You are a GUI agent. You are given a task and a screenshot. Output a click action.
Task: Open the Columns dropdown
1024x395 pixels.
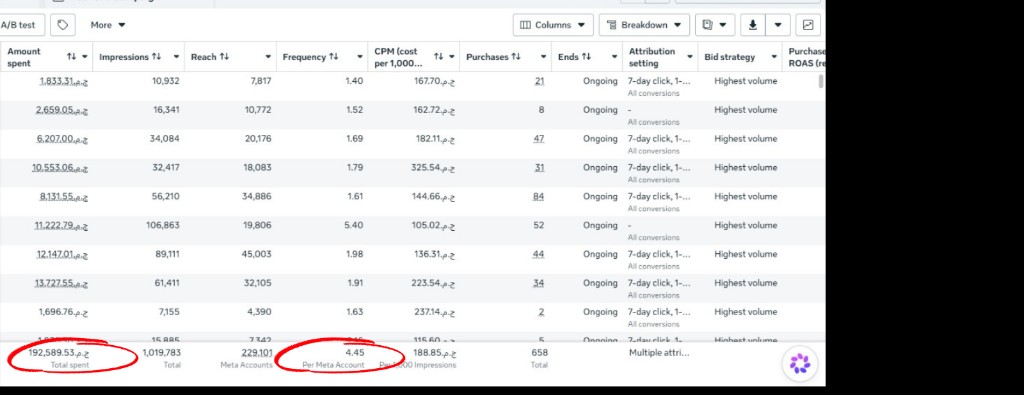[x=553, y=25]
